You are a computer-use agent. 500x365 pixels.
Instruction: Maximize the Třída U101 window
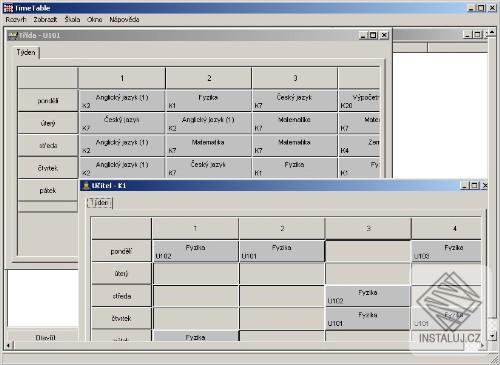tap(373, 35)
